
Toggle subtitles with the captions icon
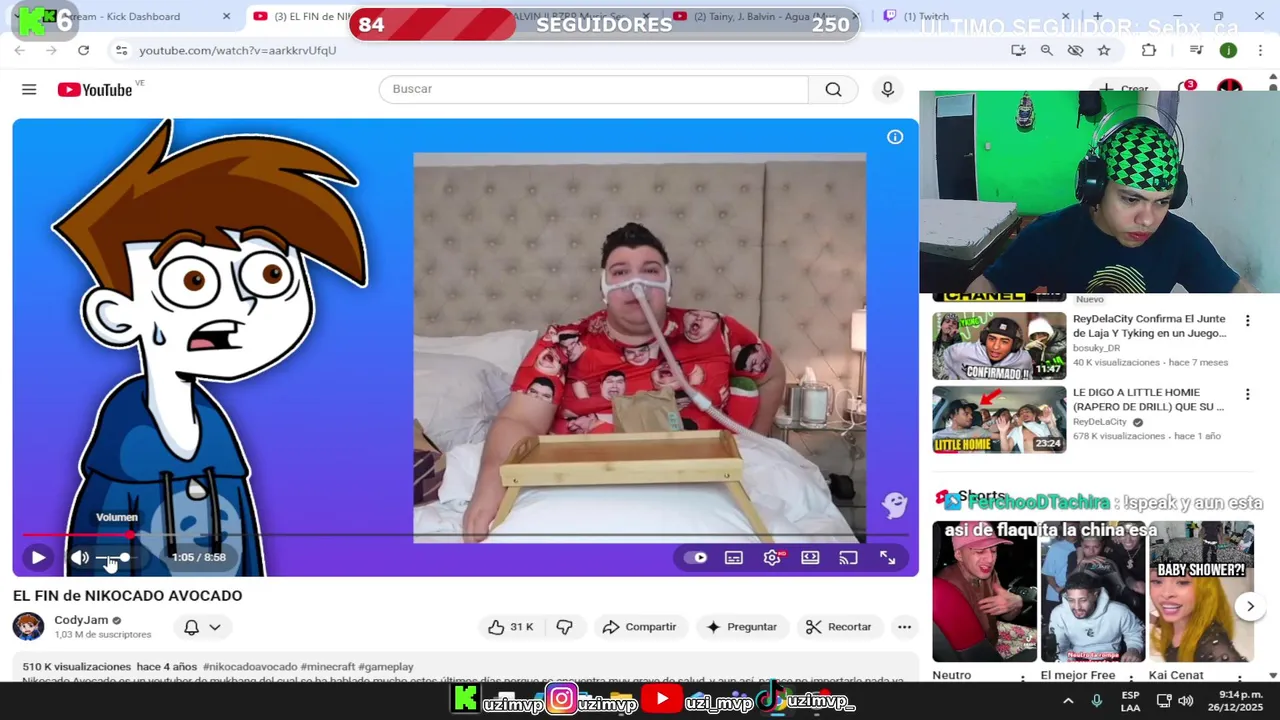734,557
